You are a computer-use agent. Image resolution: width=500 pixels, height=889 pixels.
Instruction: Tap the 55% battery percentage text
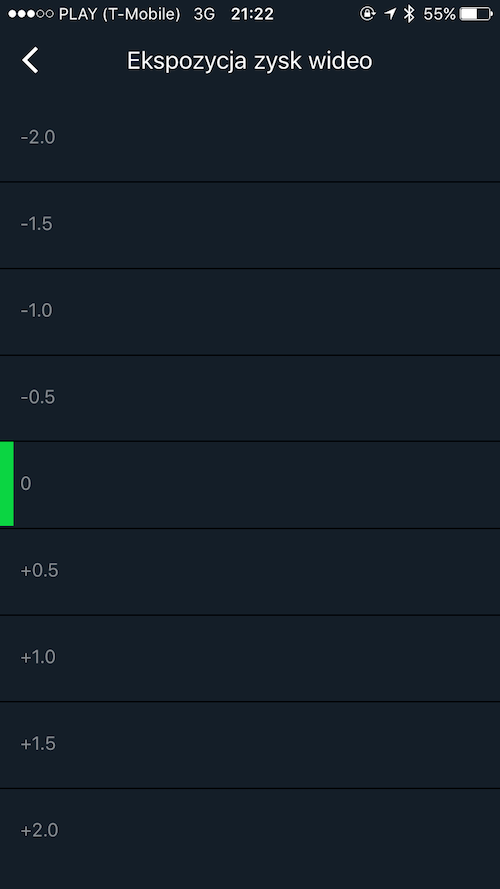point(439,14)
